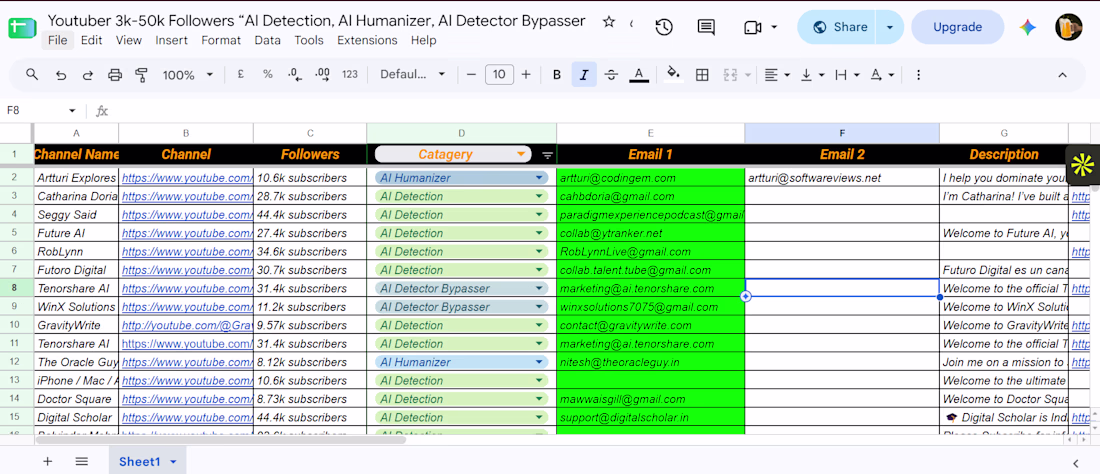Click the Print icon
Image resolution: width=1100 pixels, height=474 pixels.
[x=115, y=74]
